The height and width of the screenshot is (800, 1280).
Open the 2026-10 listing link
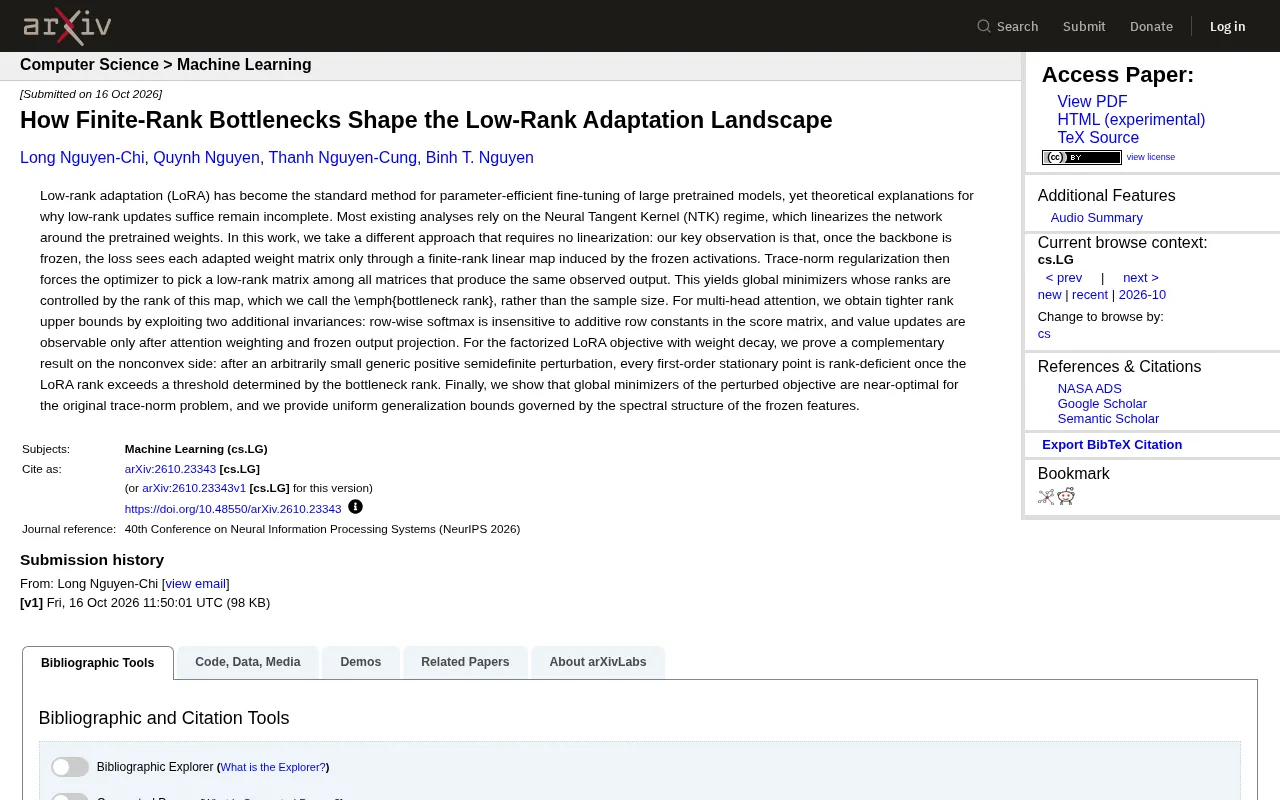(1142, 295)
